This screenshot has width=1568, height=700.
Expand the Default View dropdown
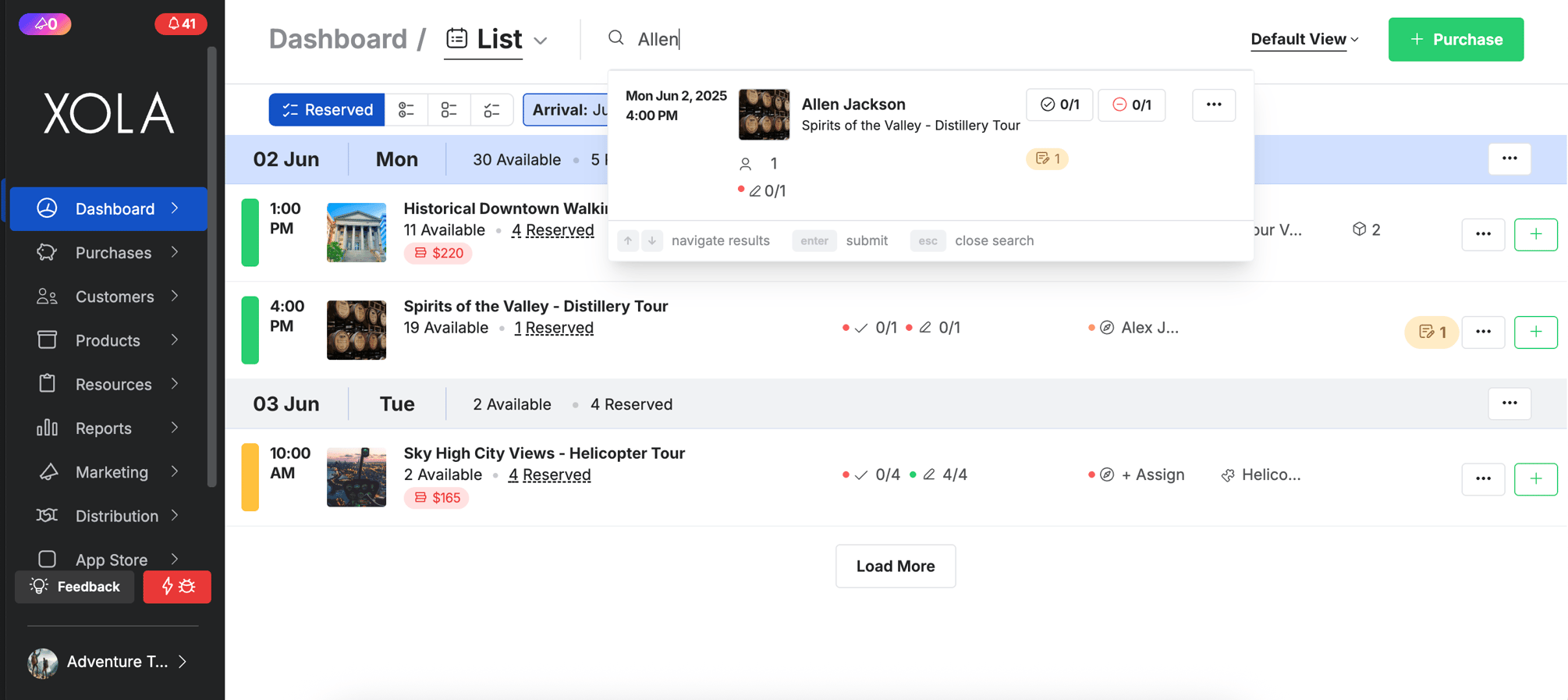1304,39
